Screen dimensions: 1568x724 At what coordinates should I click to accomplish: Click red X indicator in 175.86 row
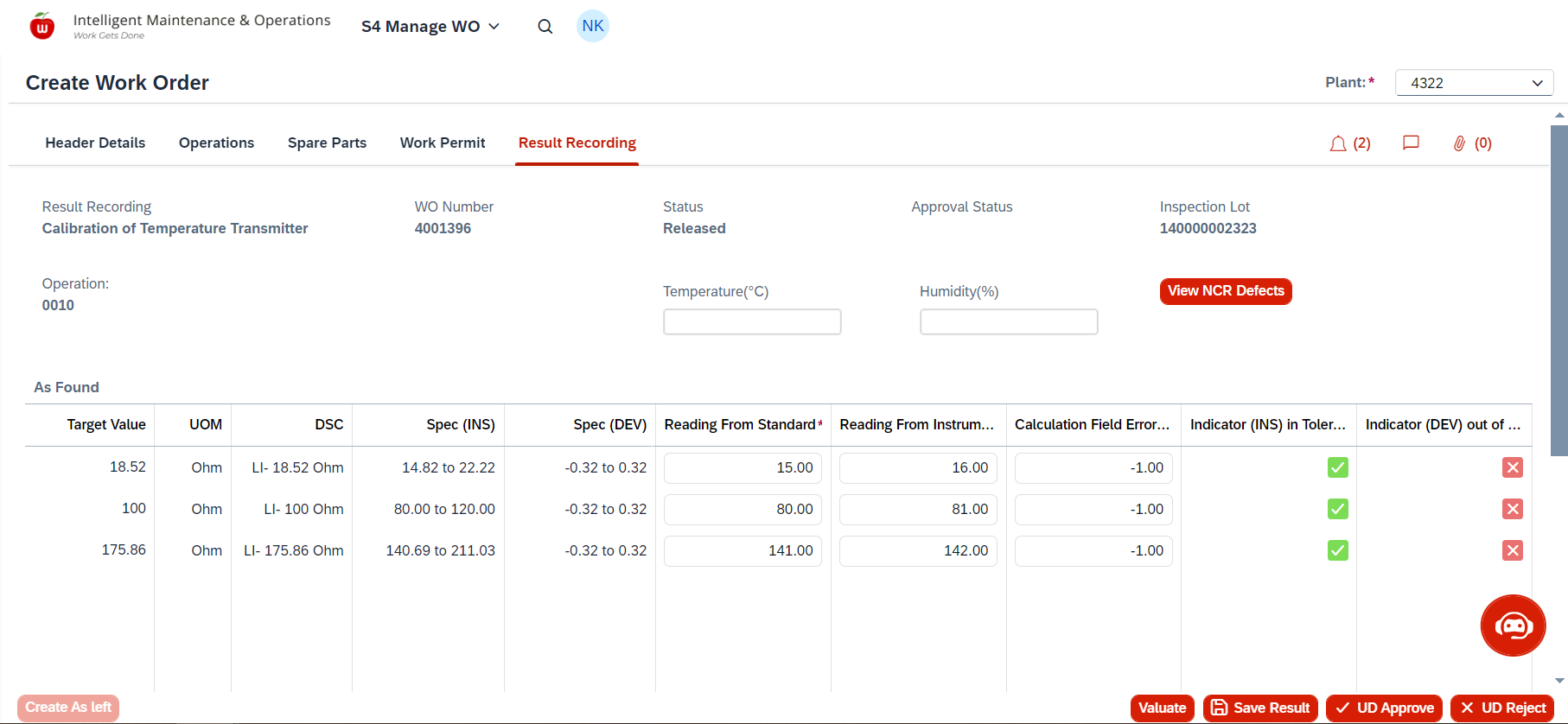coord(1512,550)
